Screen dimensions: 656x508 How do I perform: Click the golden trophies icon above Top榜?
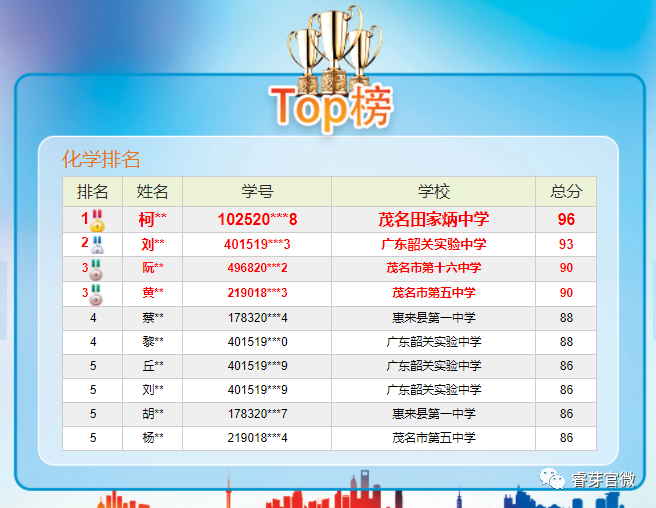[334, 49]
